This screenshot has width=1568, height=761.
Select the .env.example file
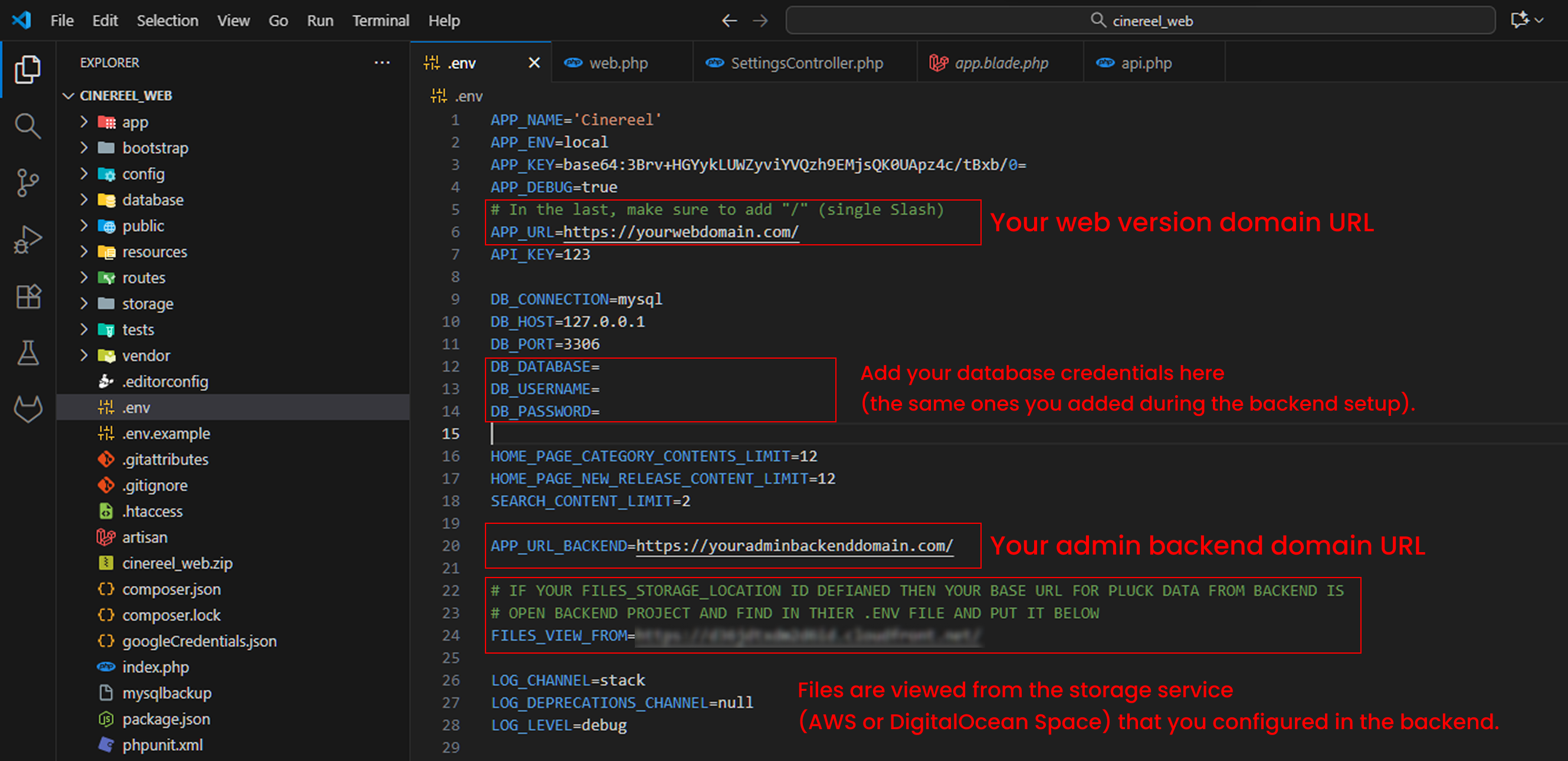click(166, 434)
